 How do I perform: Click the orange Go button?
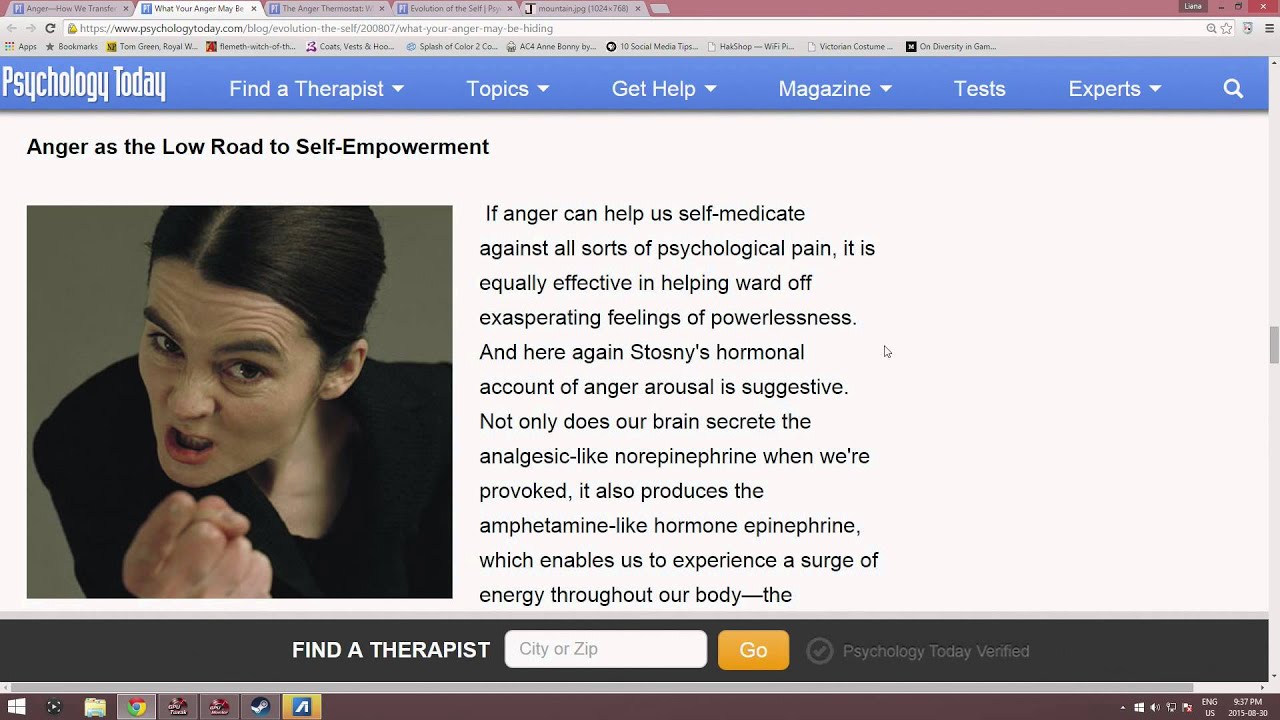[x=753, y=650]
